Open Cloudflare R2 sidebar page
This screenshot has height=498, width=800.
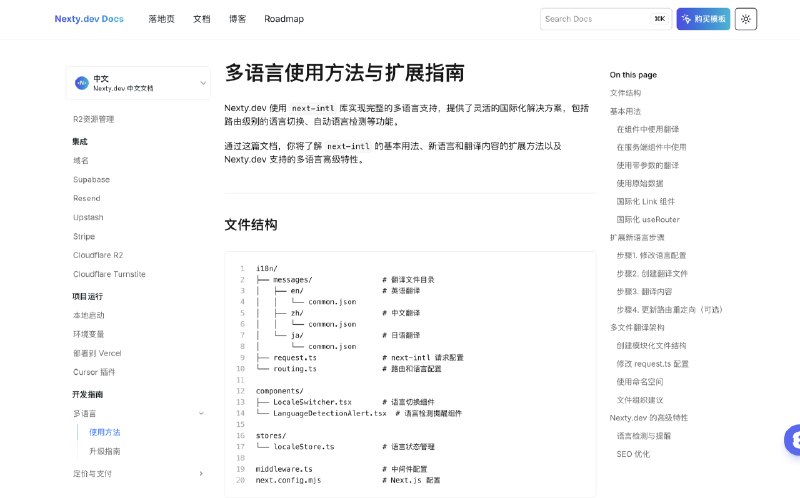pyautogui.click(x=98, y=255)
